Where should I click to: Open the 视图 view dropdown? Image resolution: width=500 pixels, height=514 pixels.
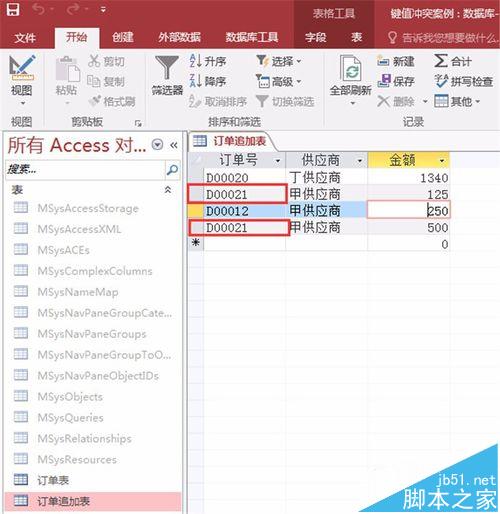point(22,80)
